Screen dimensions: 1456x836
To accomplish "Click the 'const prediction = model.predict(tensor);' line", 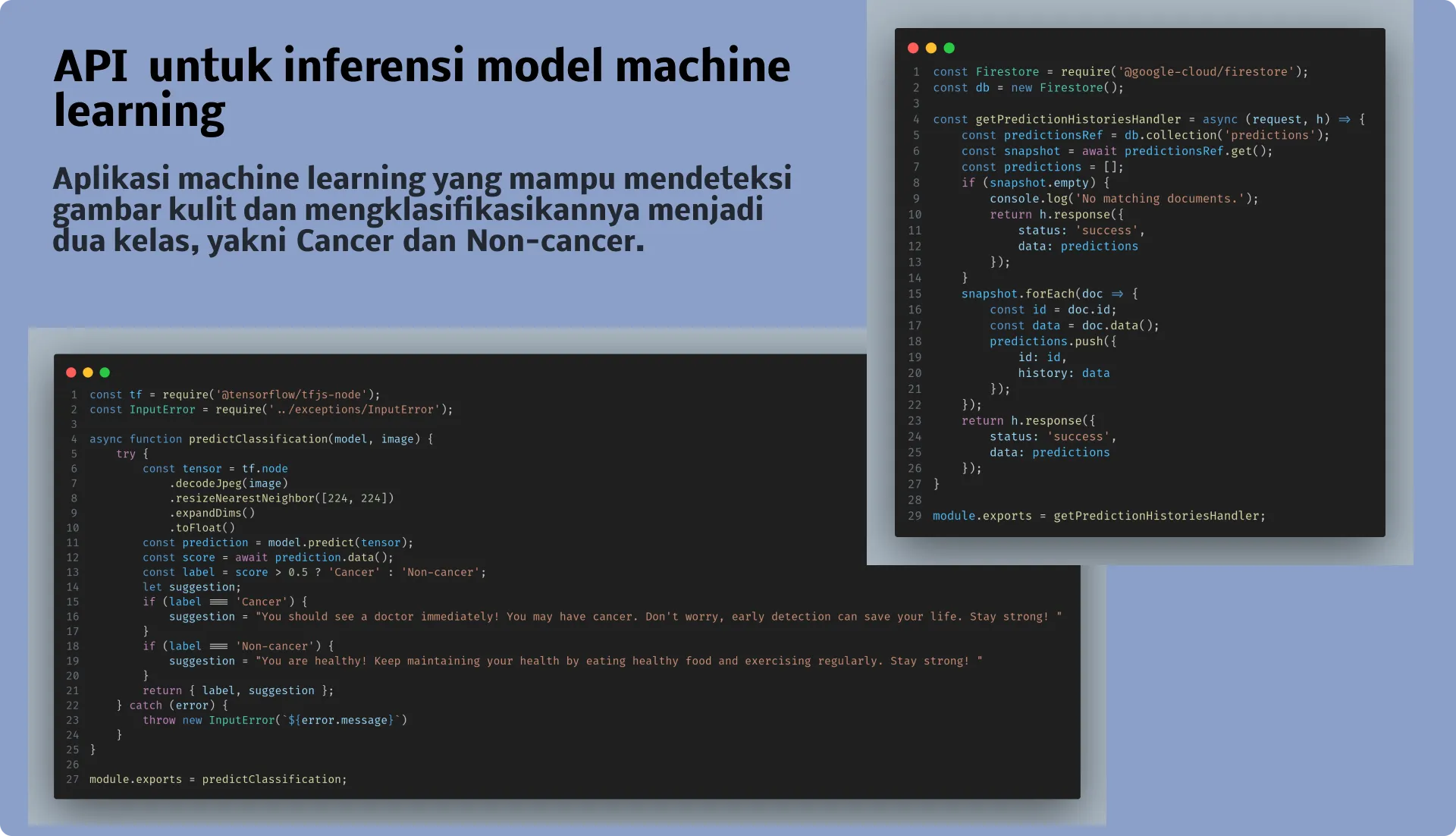I will coord(278,542).
